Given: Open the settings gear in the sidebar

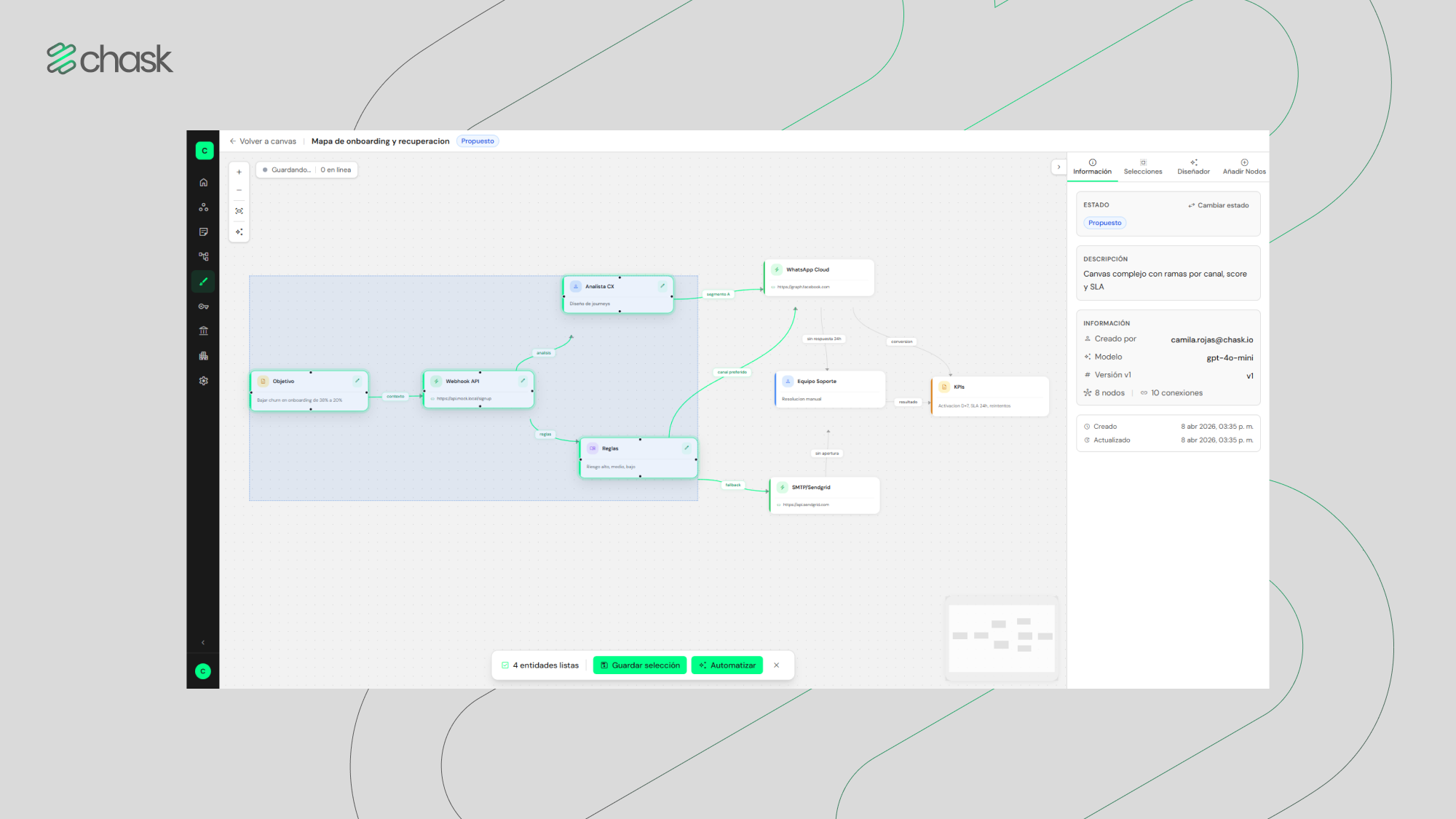Looking at the screenshot, I should point(204,381).
